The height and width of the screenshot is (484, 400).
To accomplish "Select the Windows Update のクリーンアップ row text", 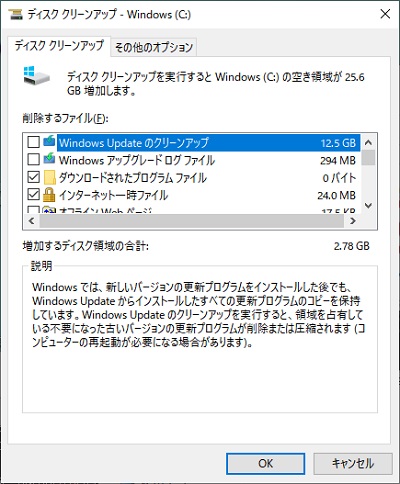I will (x=134, y=143).
